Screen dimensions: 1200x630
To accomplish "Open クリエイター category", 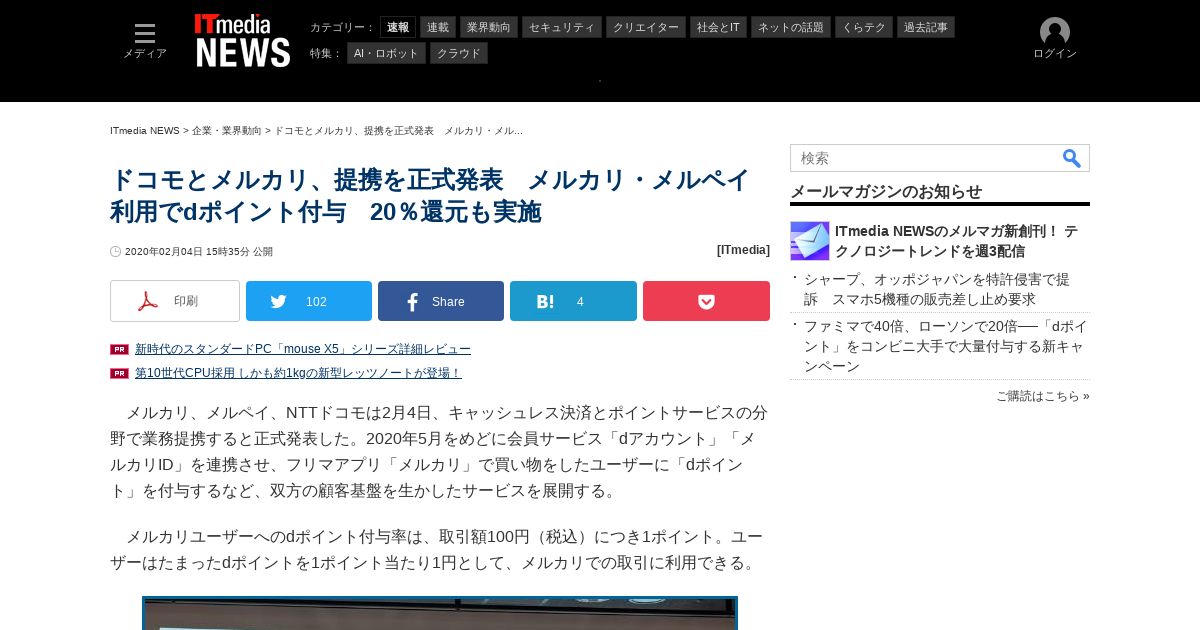I will point(646,27).
